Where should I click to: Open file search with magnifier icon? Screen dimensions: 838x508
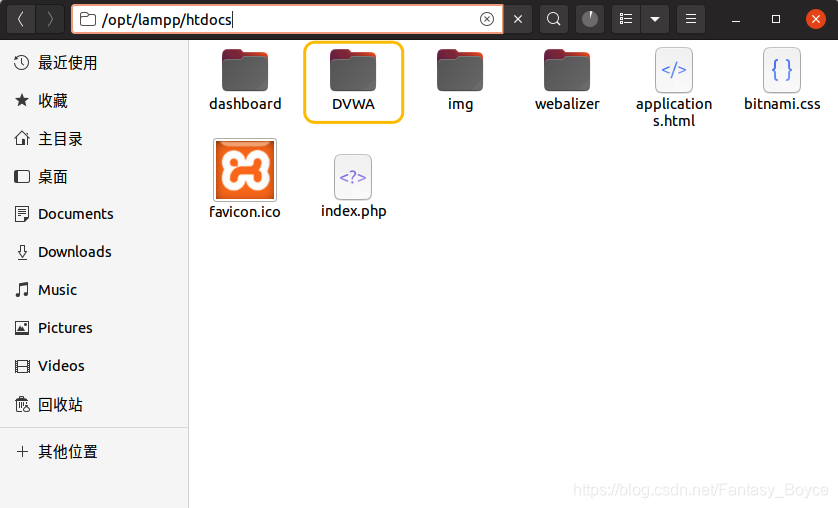[554, 19]
